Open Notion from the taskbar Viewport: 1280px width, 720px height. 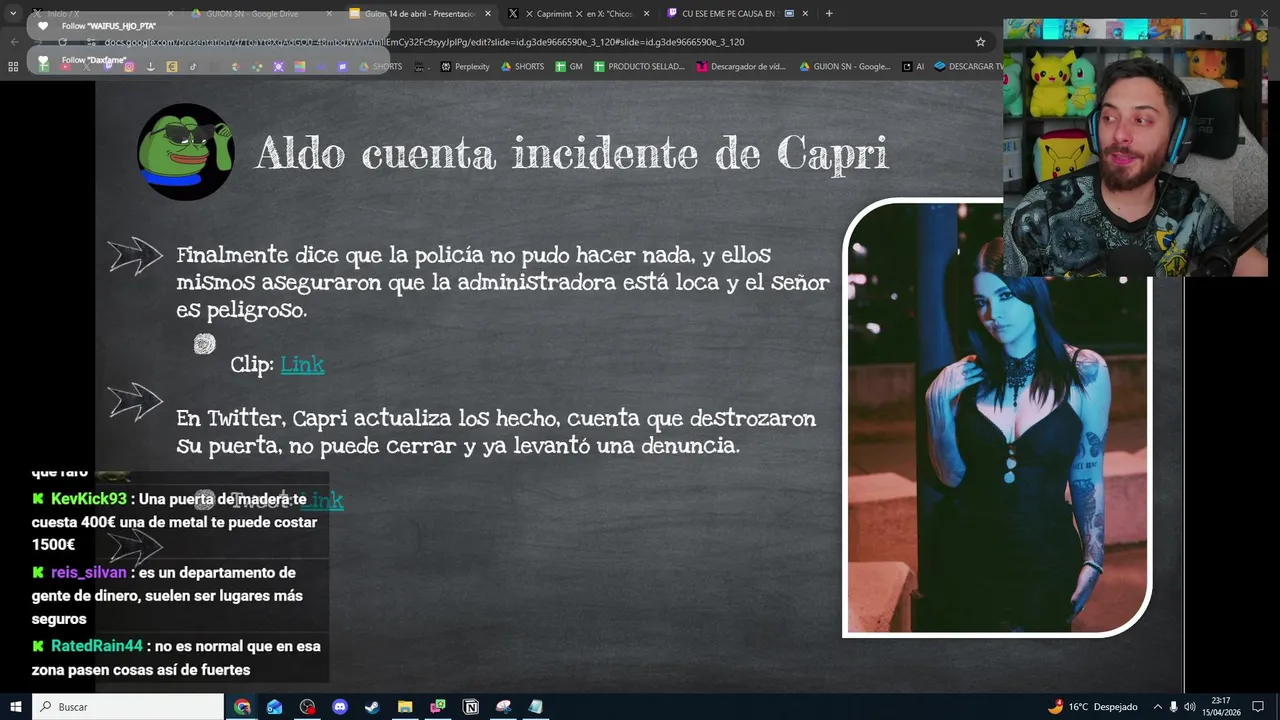point(470,707)
